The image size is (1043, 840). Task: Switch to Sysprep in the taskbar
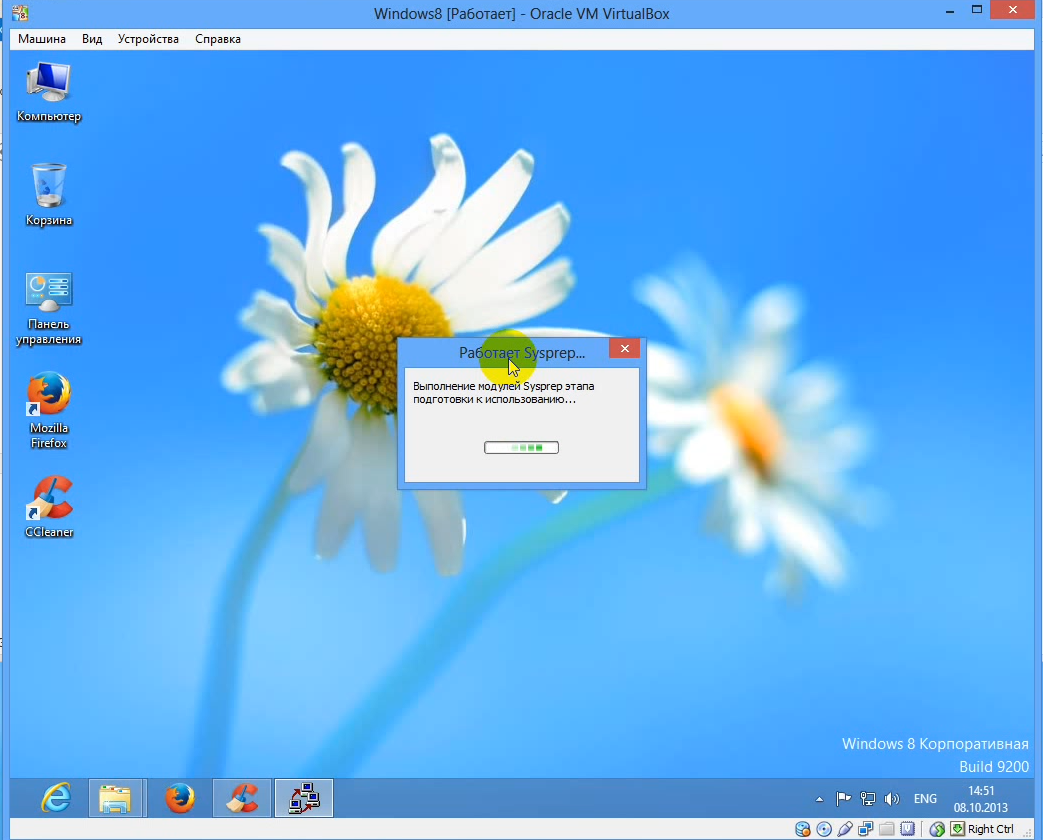pyautogui.click(x=304, y=797)
